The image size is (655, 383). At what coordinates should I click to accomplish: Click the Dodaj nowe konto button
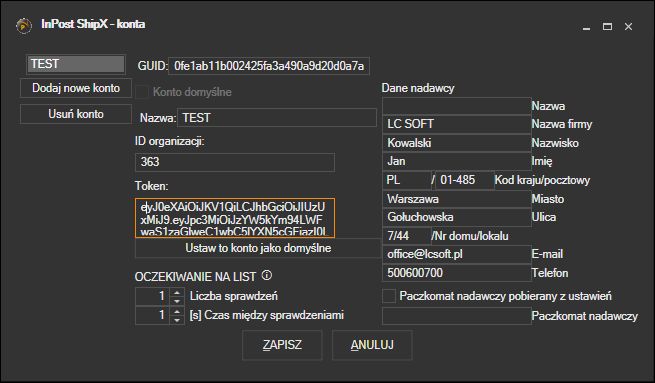pyautogui.click(x=76, y=88)
